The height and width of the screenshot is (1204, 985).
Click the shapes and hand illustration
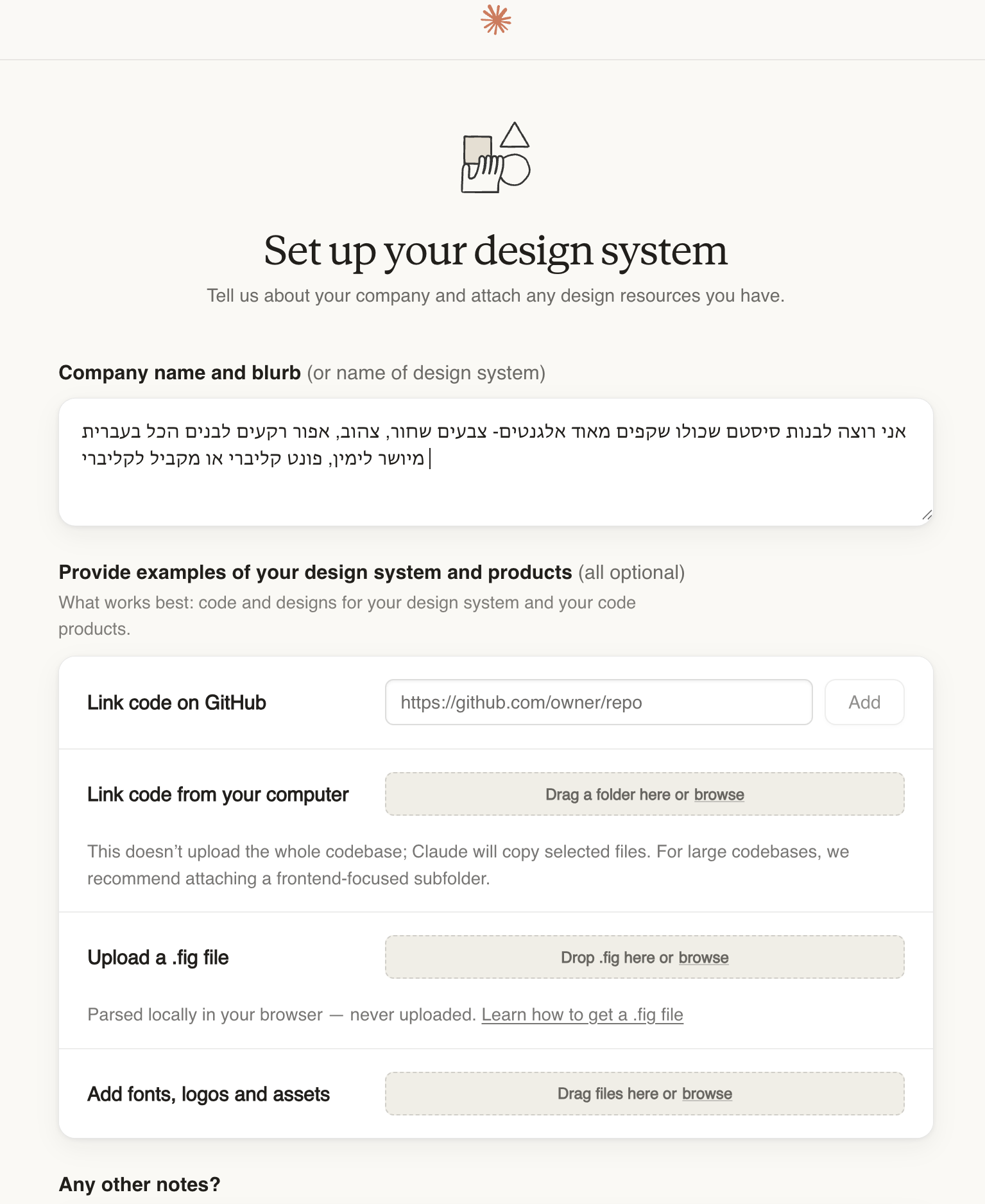(495, 158)
